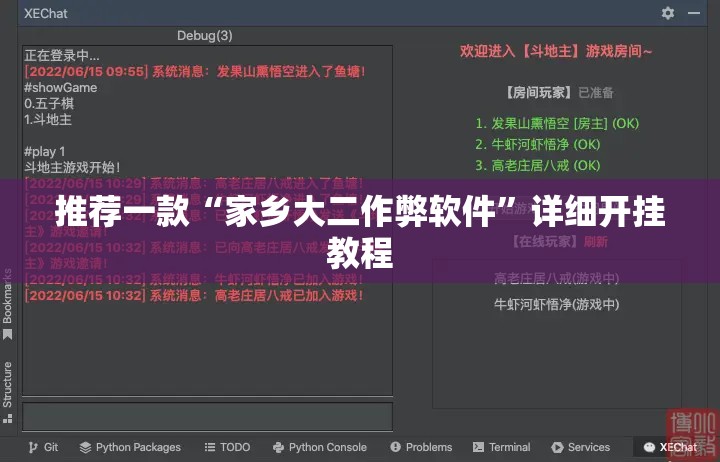The image size is (720, 462).
Task: Open the Services tool window
Action: tap(581, 447)
